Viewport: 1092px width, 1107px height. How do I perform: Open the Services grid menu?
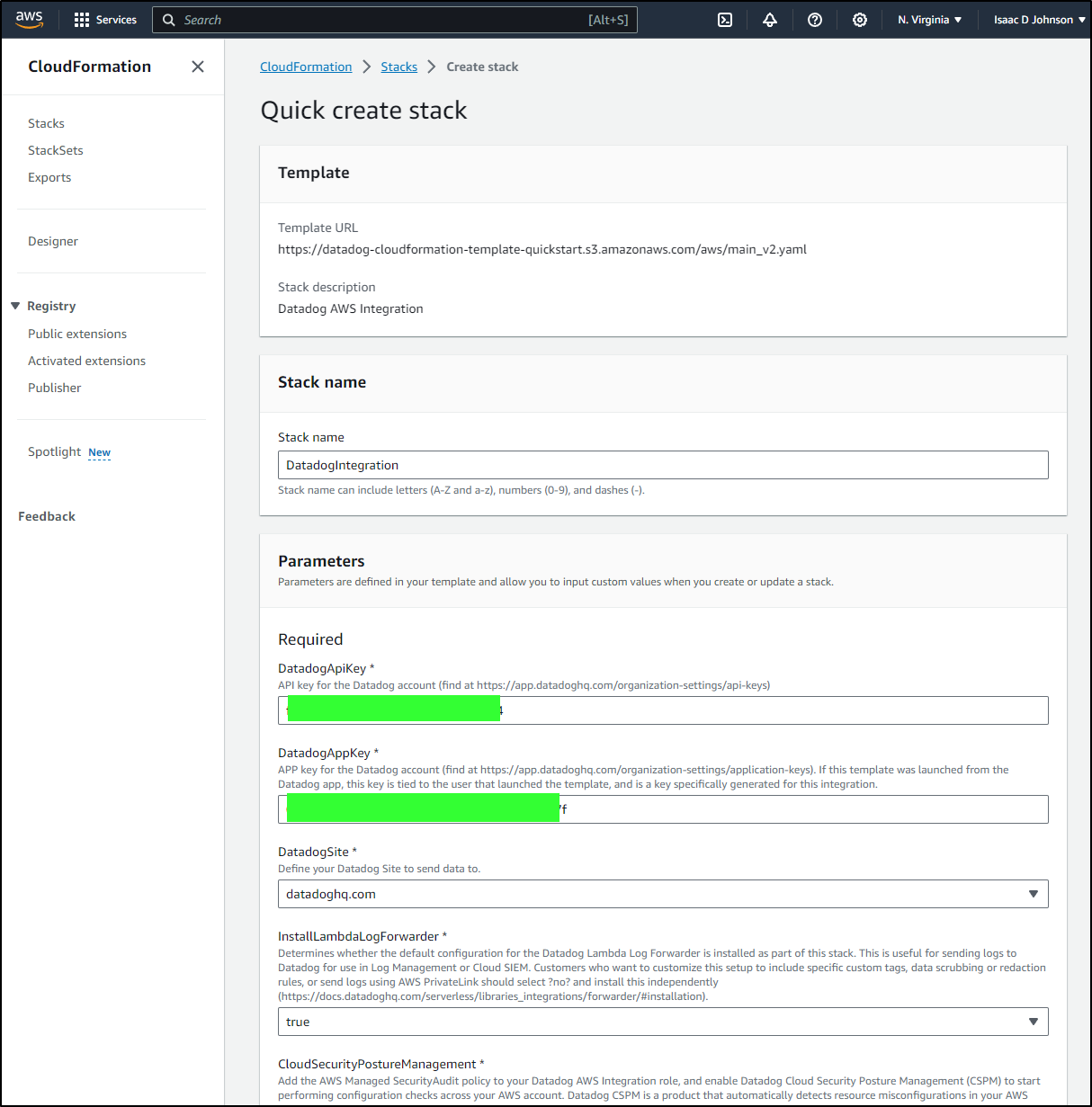[x=82, y=20]
